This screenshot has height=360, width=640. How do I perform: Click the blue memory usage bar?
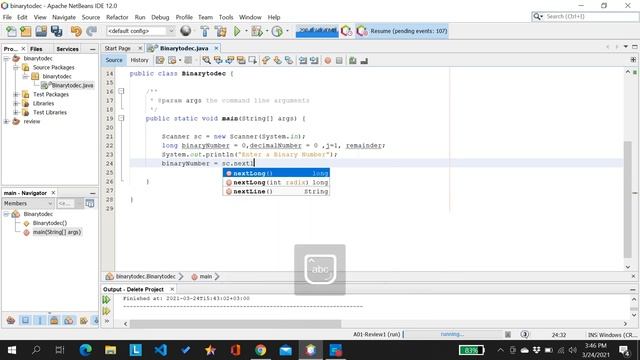(x=317, y=31)
